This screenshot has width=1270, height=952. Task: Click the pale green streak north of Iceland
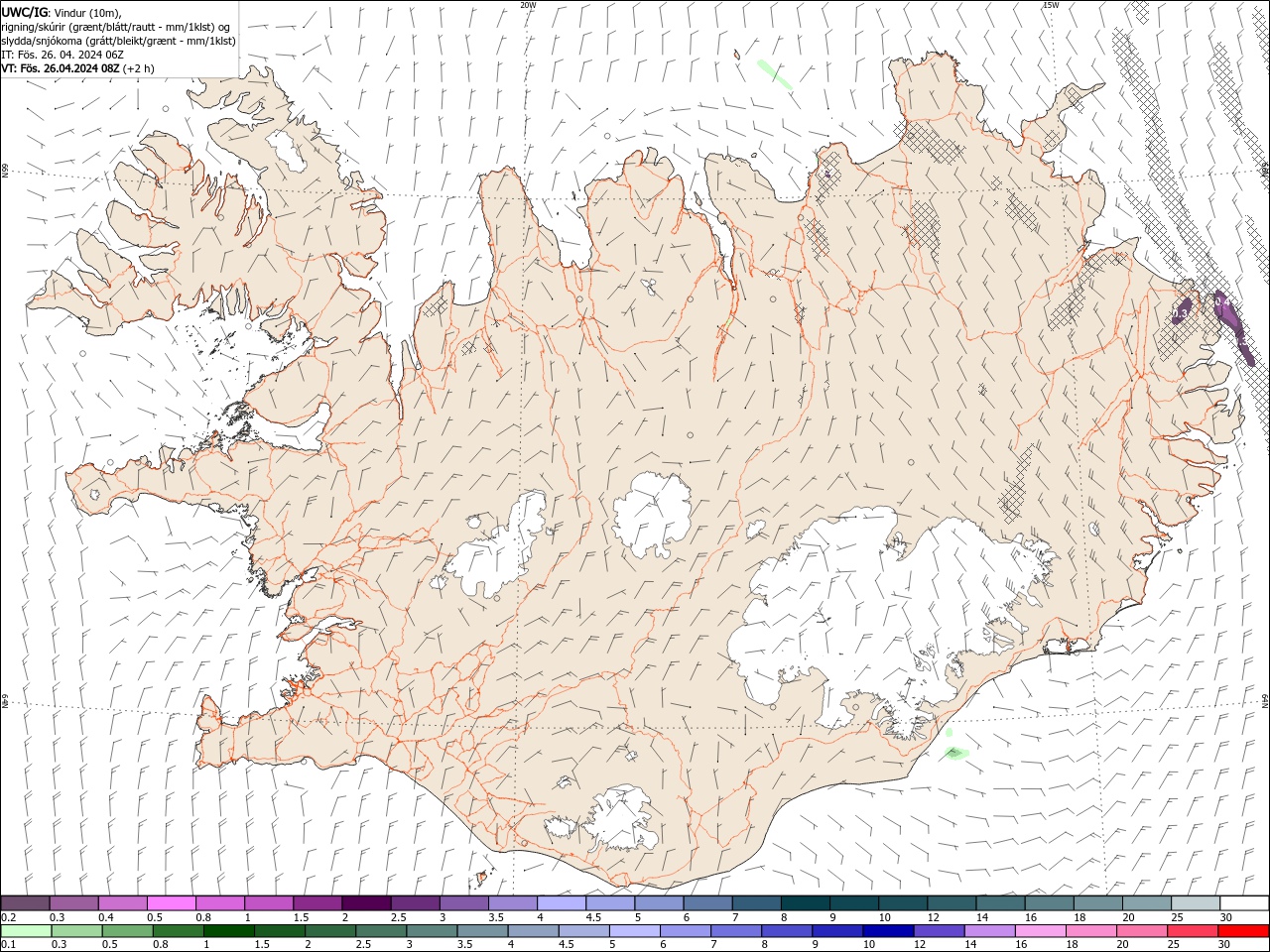click(x=774, y=74)
